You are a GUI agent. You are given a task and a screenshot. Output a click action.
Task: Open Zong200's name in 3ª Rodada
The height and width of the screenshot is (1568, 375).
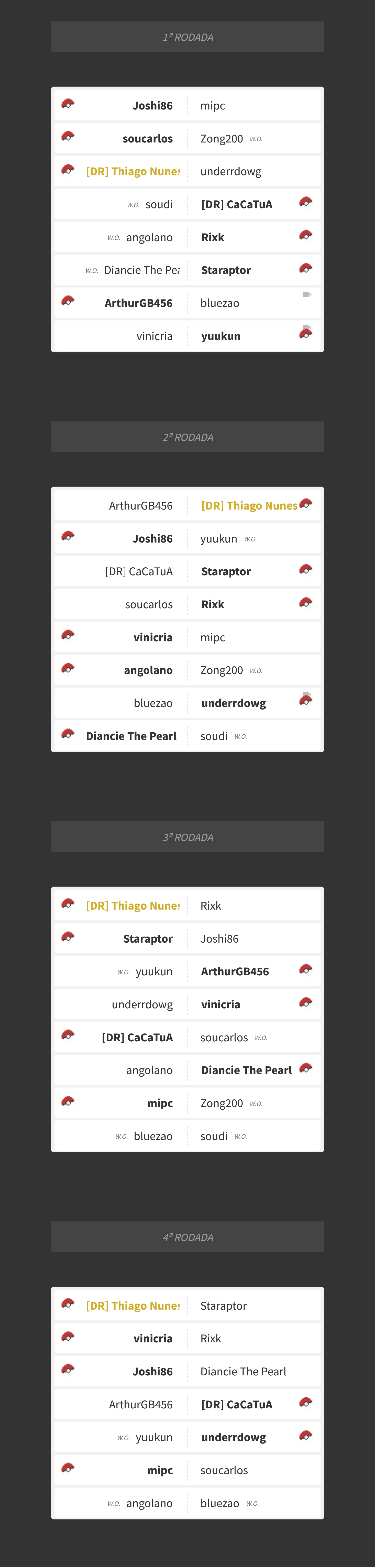click(222, 1103)
